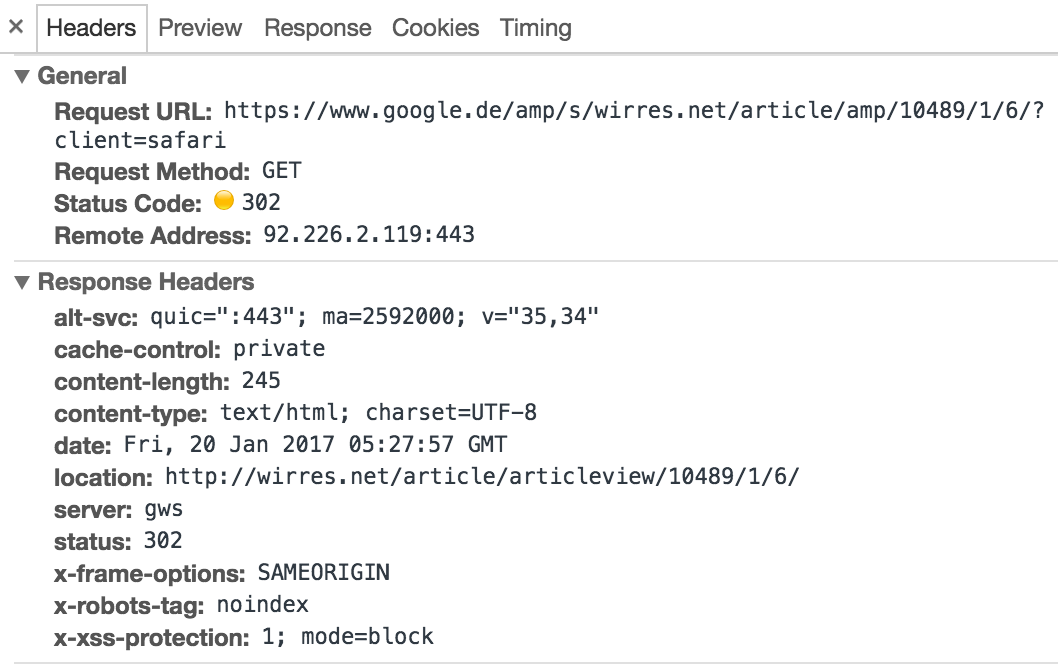The width and height of the screenshot is (1058, 672).
Task: Collapse the General section triangle
Action: click(x=23, y=77)
